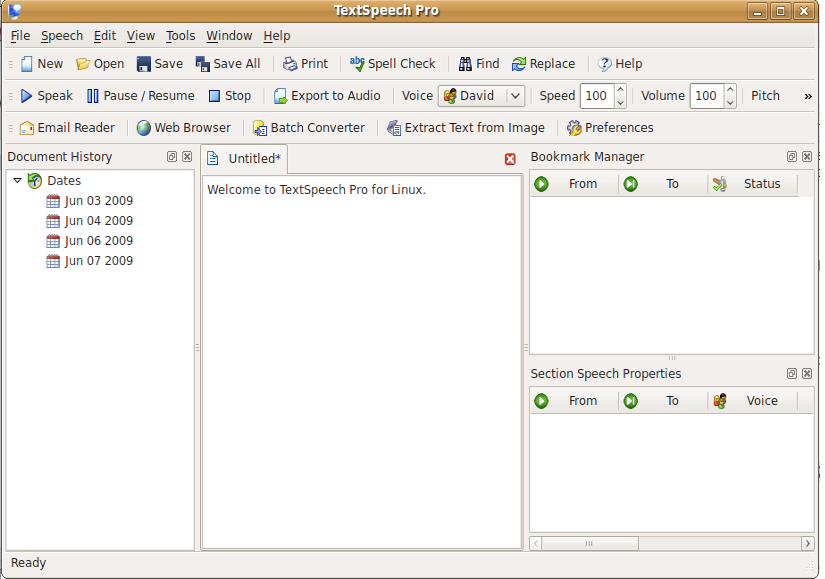Open the Speech menu
This screenshot has height=579, width=825.
[x=61, y=35]
